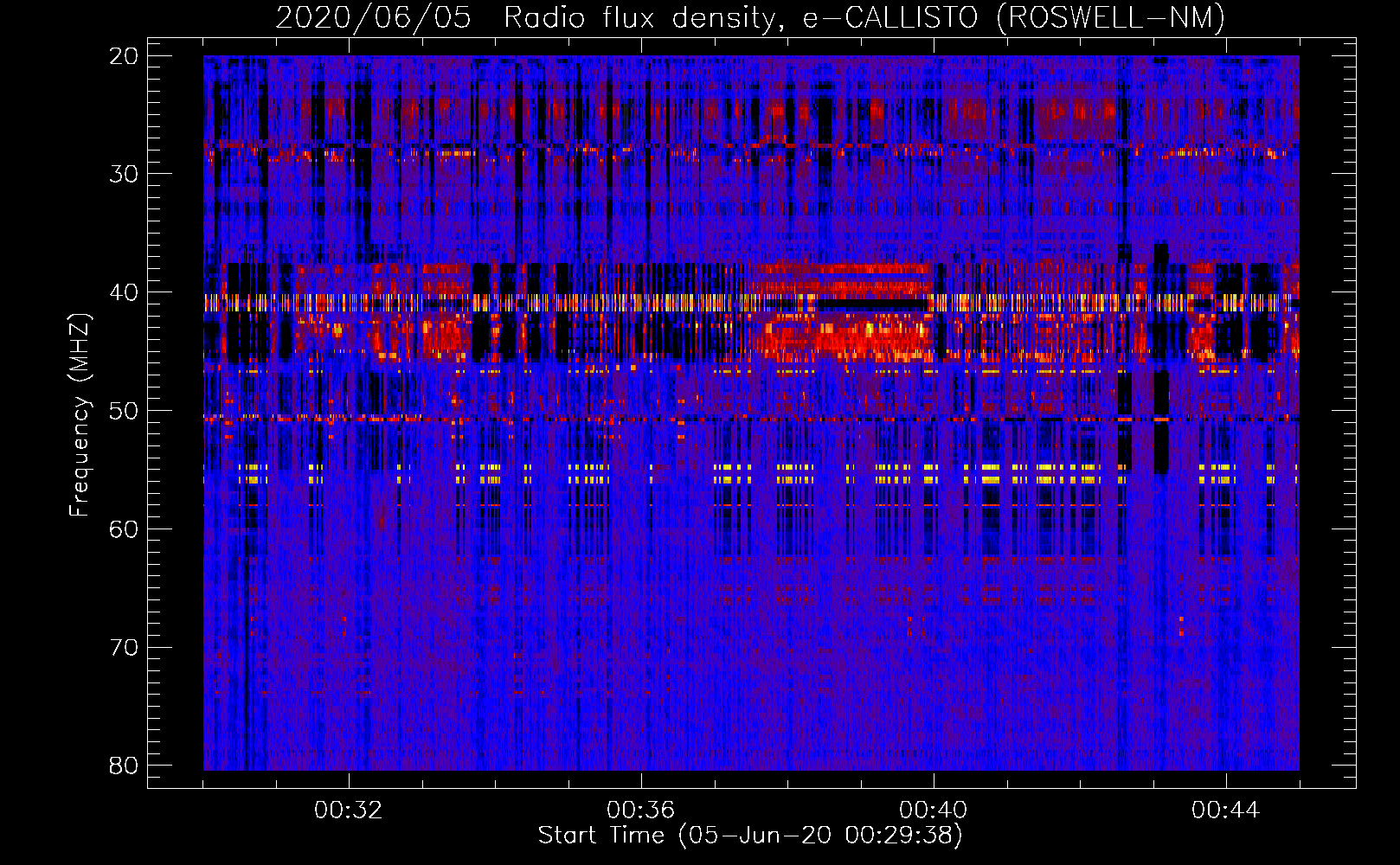
Task: Click the "Start Time (05-Jun-20 00:29:38)" label
Action: [750, 836]
